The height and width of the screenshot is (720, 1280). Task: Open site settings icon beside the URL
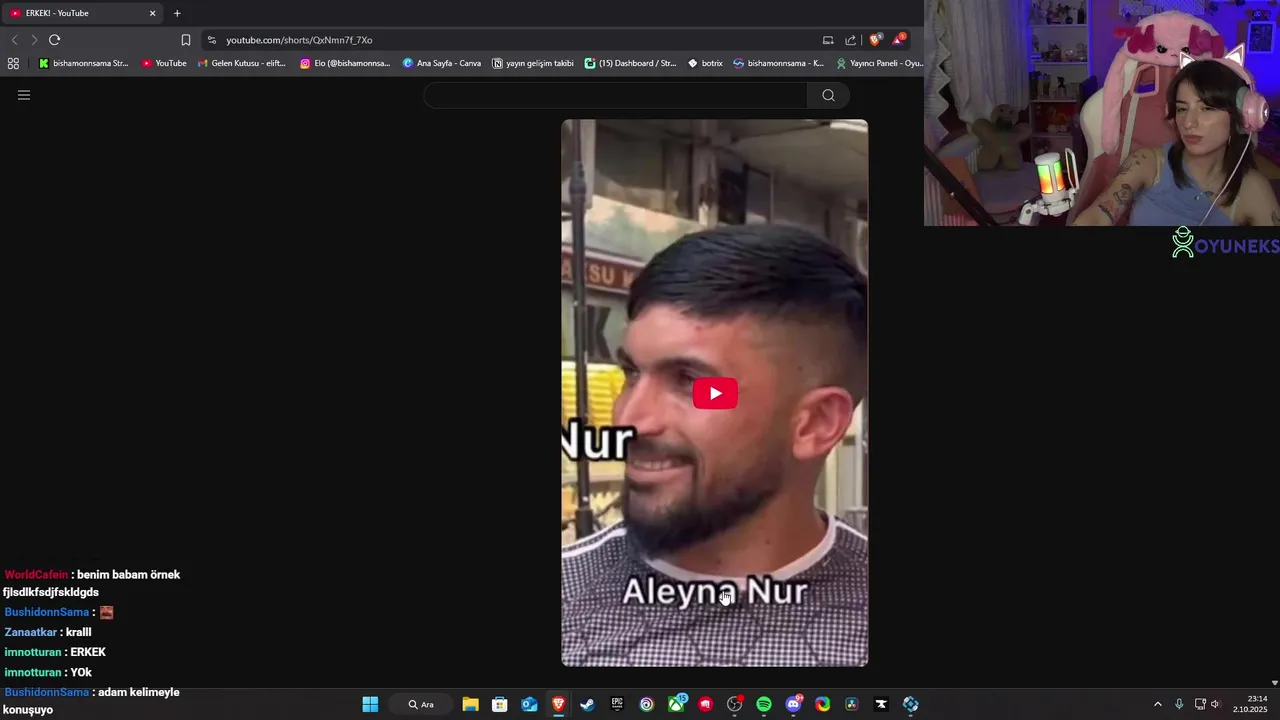(211, 40)
